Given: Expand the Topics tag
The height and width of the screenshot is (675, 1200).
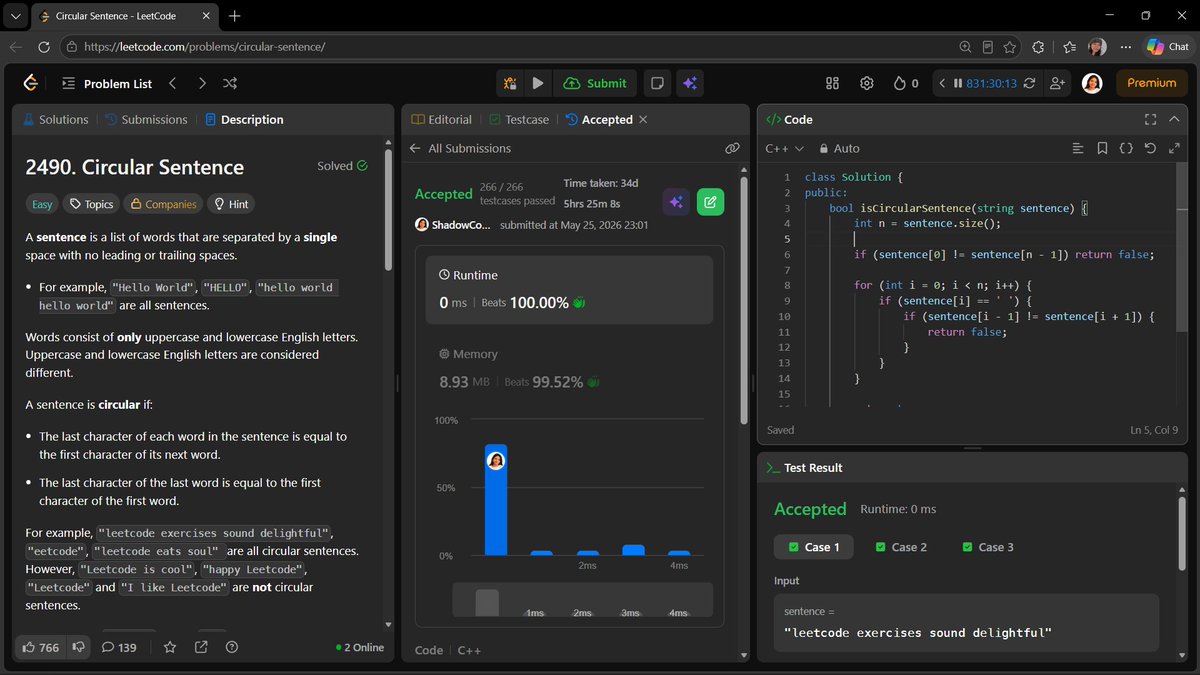Looking at the screenshot, I should 90,204.
